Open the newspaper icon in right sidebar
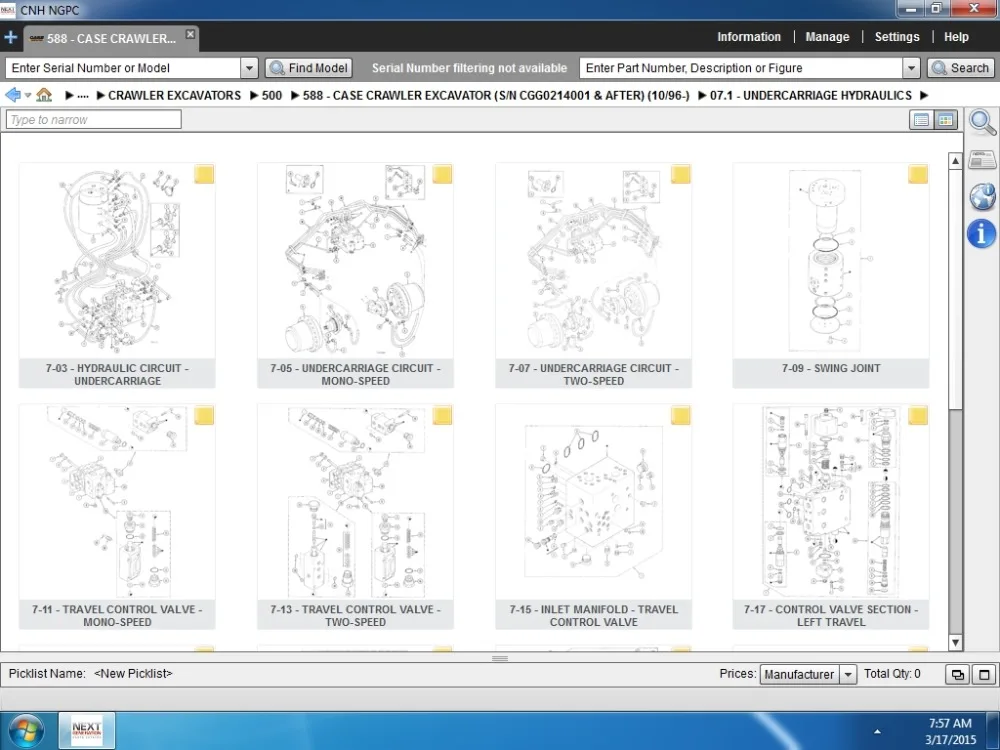 click(982, 160)
